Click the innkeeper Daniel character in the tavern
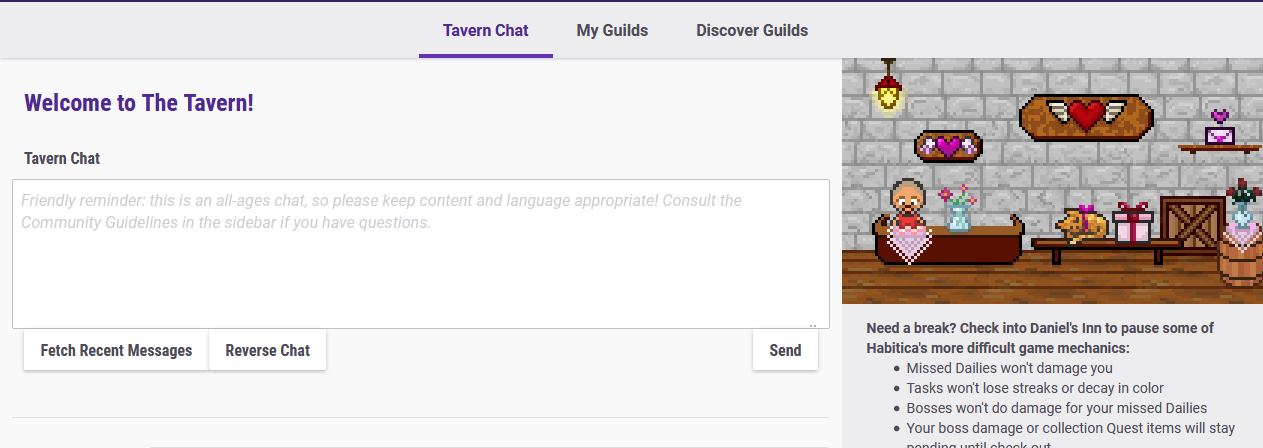 [x=907, y=207]
